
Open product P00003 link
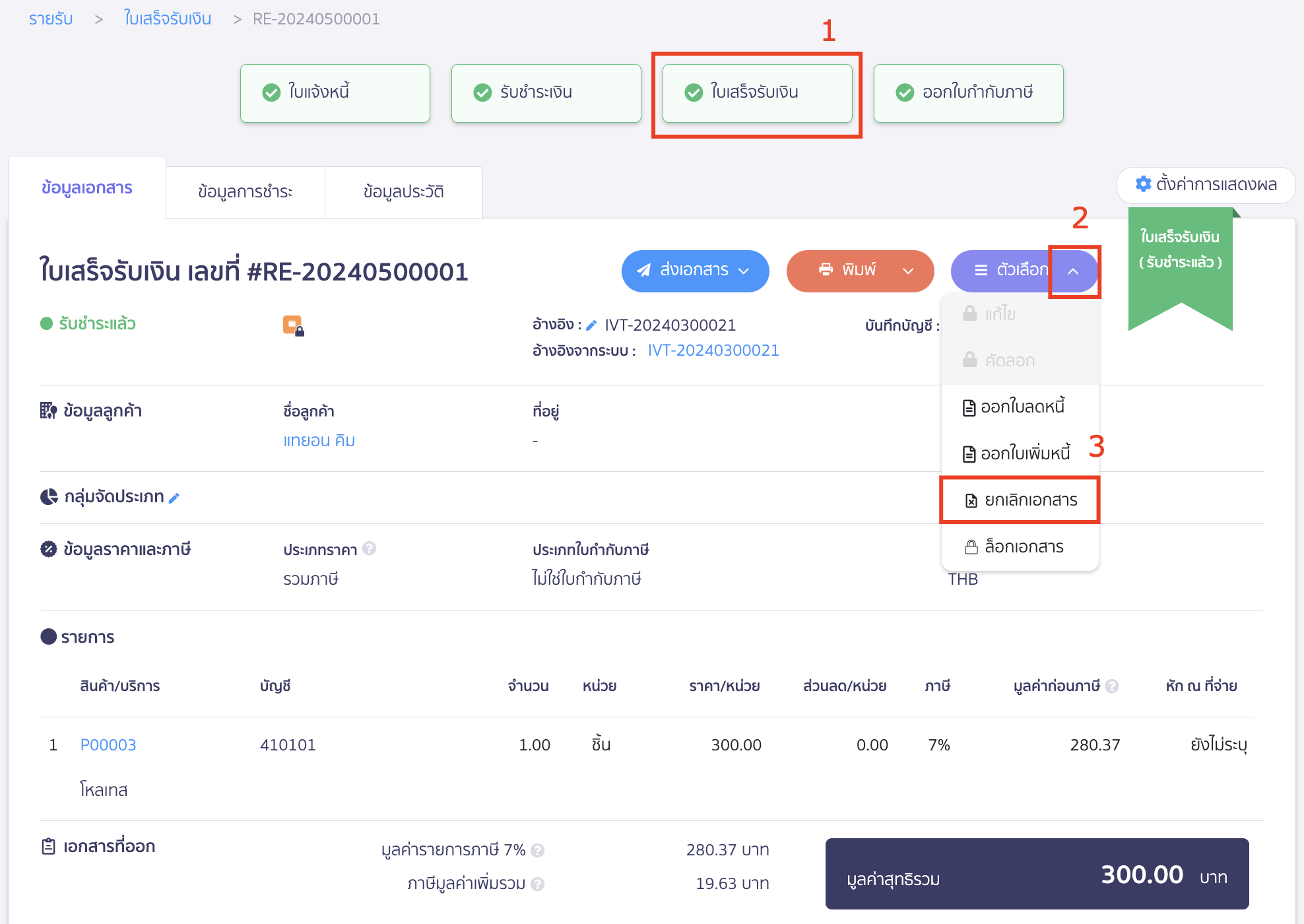pos(108,745)
